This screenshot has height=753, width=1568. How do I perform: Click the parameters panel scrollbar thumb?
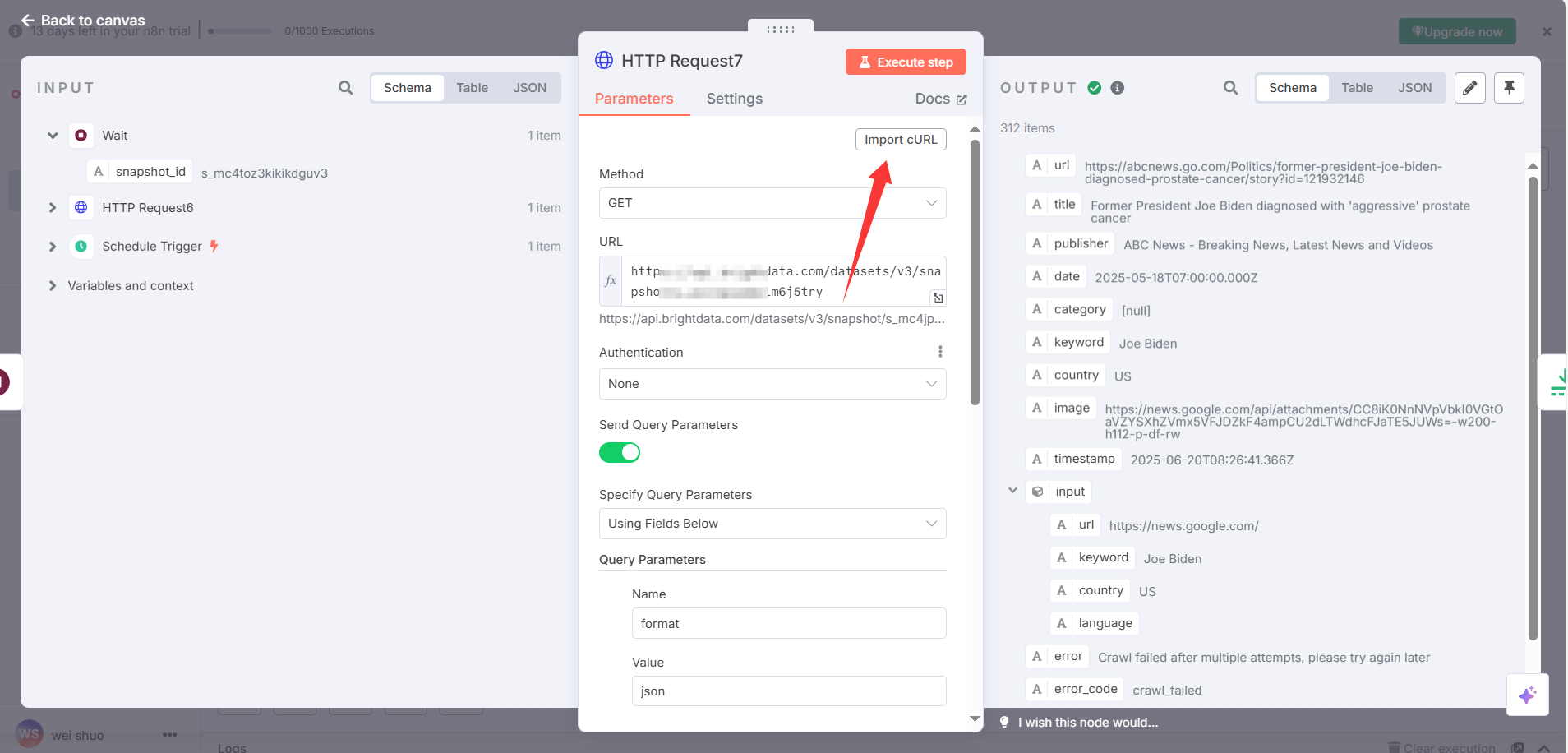coord(975,273)
